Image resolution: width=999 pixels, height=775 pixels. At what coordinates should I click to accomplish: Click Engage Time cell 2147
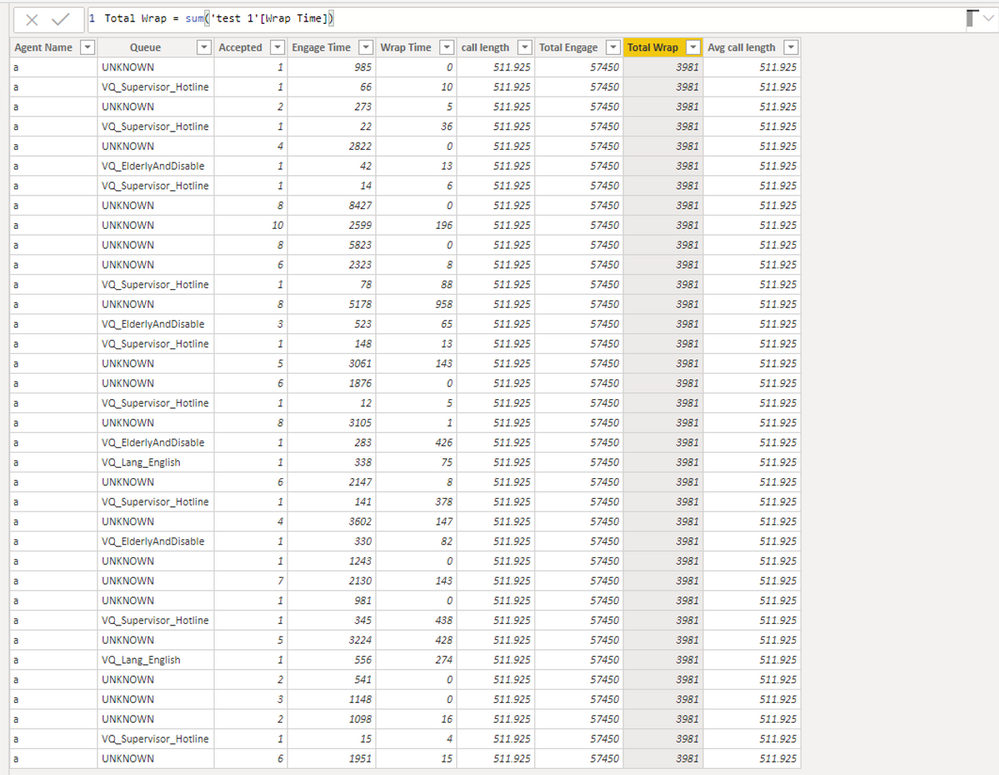[x=331, y=482]
